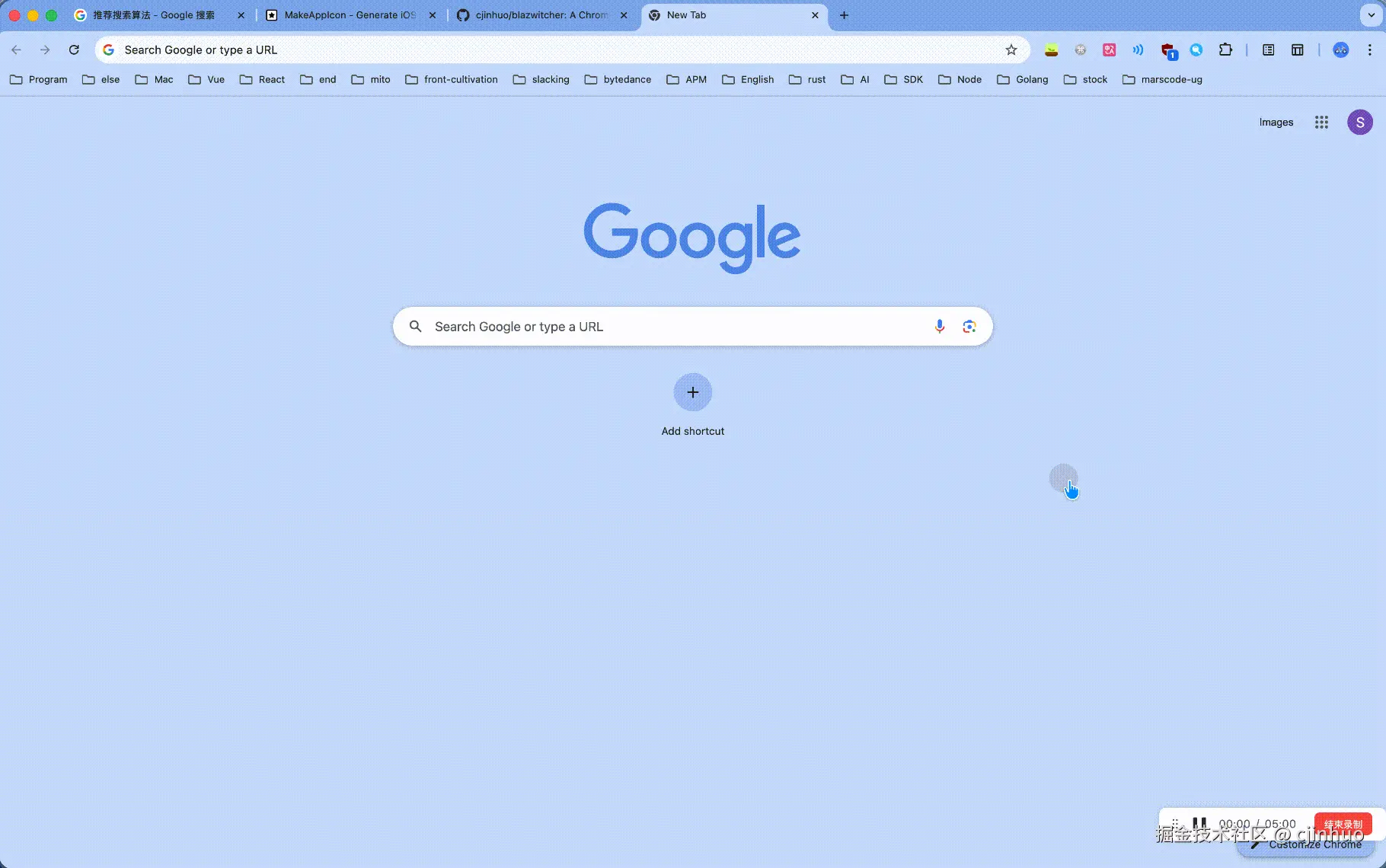View site info via the Google G icon in address bar
The width and height of the screenshot is (1386, 868).
(x=109, y=50)
